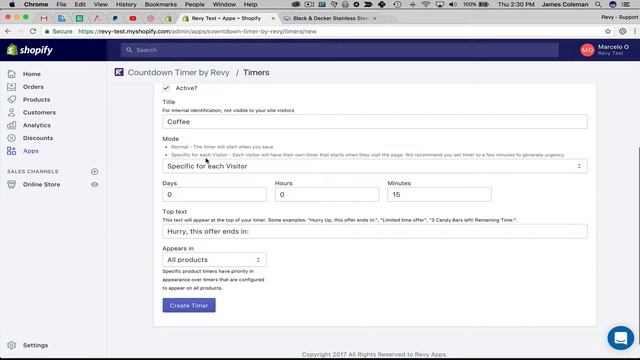Open Gmail pinned tab
Screen dimensions: 640x360
pyautogui.click(x=44, y=18)
